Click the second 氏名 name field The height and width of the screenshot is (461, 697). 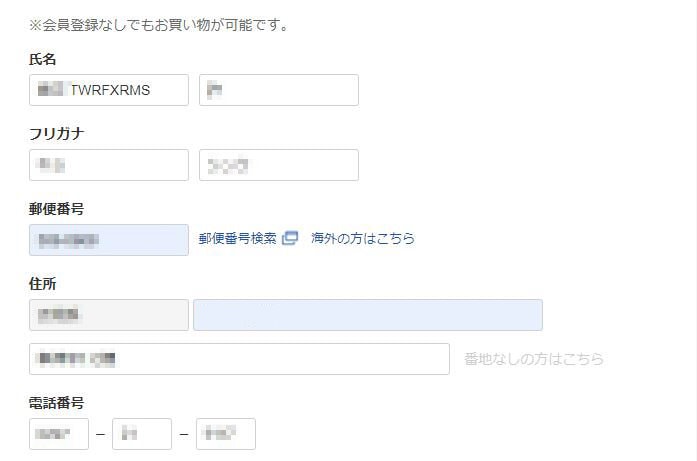click(278, 90)
